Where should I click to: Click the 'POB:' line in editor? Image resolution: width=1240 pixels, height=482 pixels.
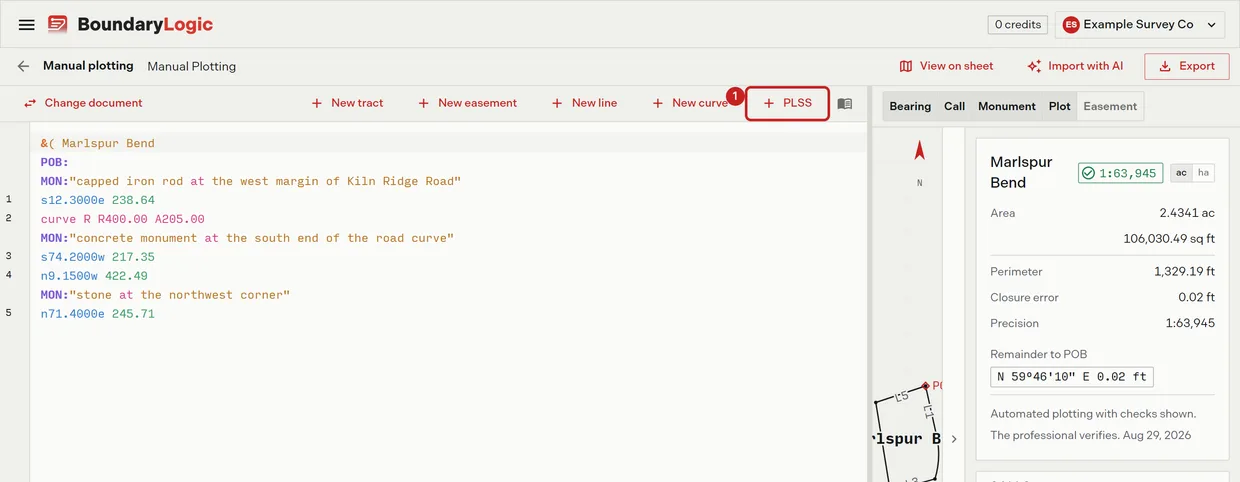pos(55,162)
